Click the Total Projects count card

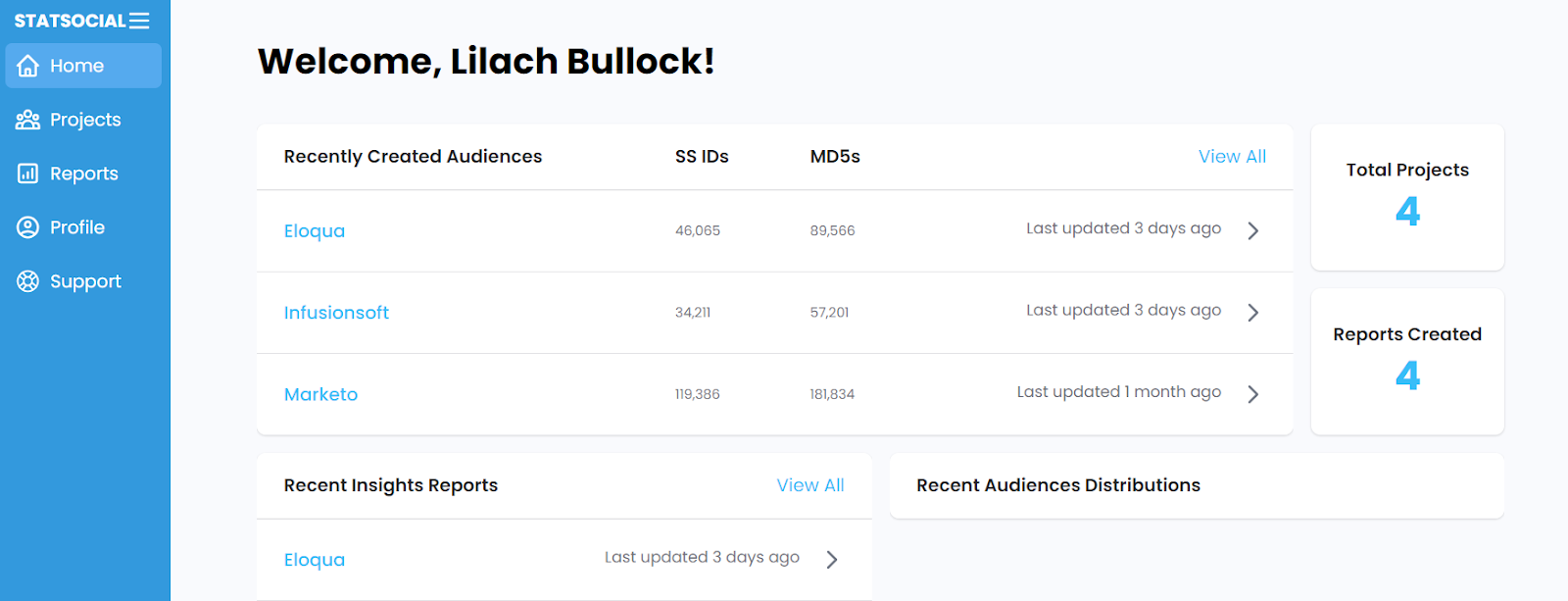click(x=1407, y=197)
